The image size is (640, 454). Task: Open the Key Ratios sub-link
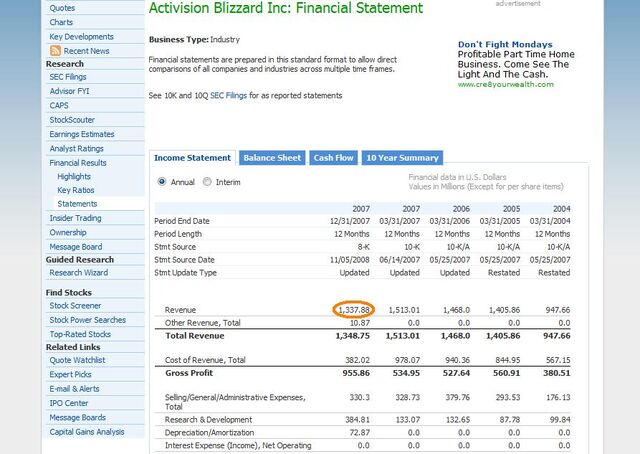click(76, 190)
